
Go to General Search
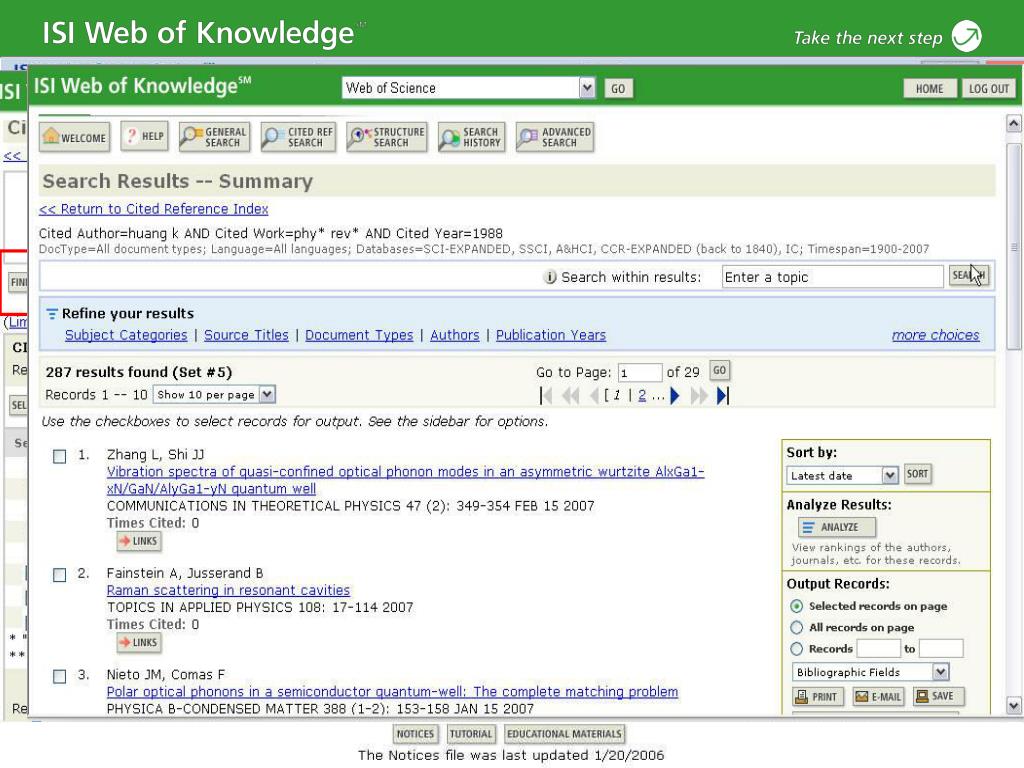click(214, 137)
